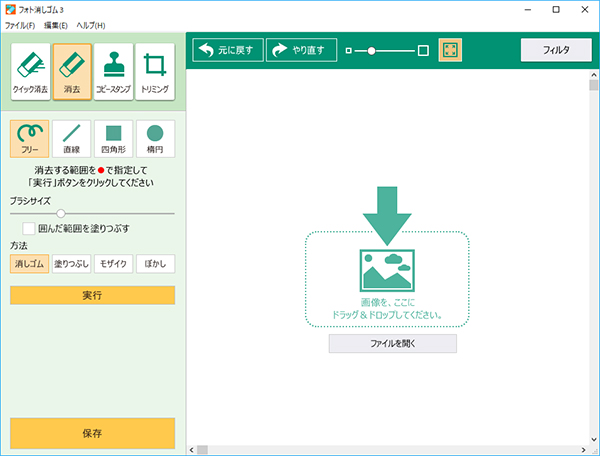Pick the 楕円 ellipse selection shape
The width and height of the screenshot is (600, 456).
155,139
